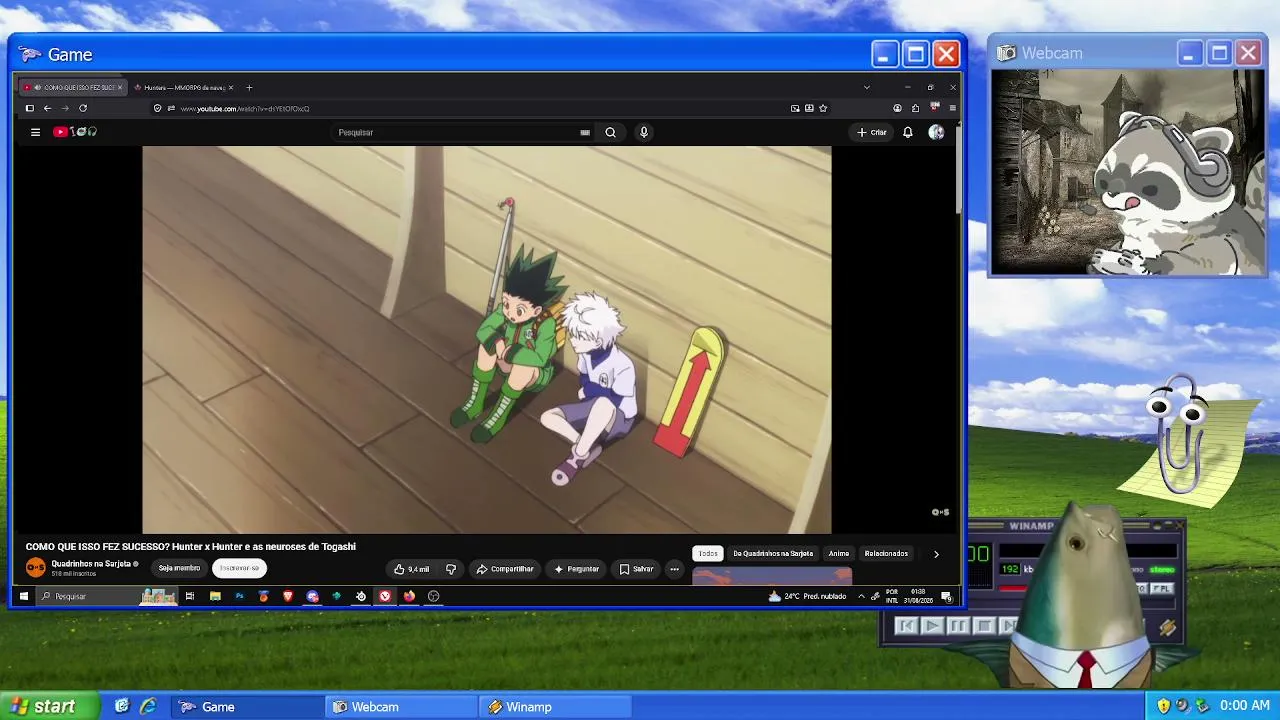
Task: Open Task View on inner taskbar
Action: click(x=190, y=596)
